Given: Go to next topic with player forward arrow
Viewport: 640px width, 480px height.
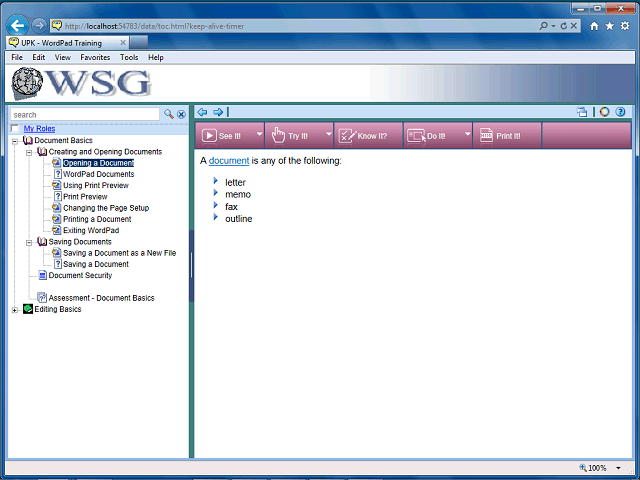Looking at the screenshot, I should coord(218,112).
